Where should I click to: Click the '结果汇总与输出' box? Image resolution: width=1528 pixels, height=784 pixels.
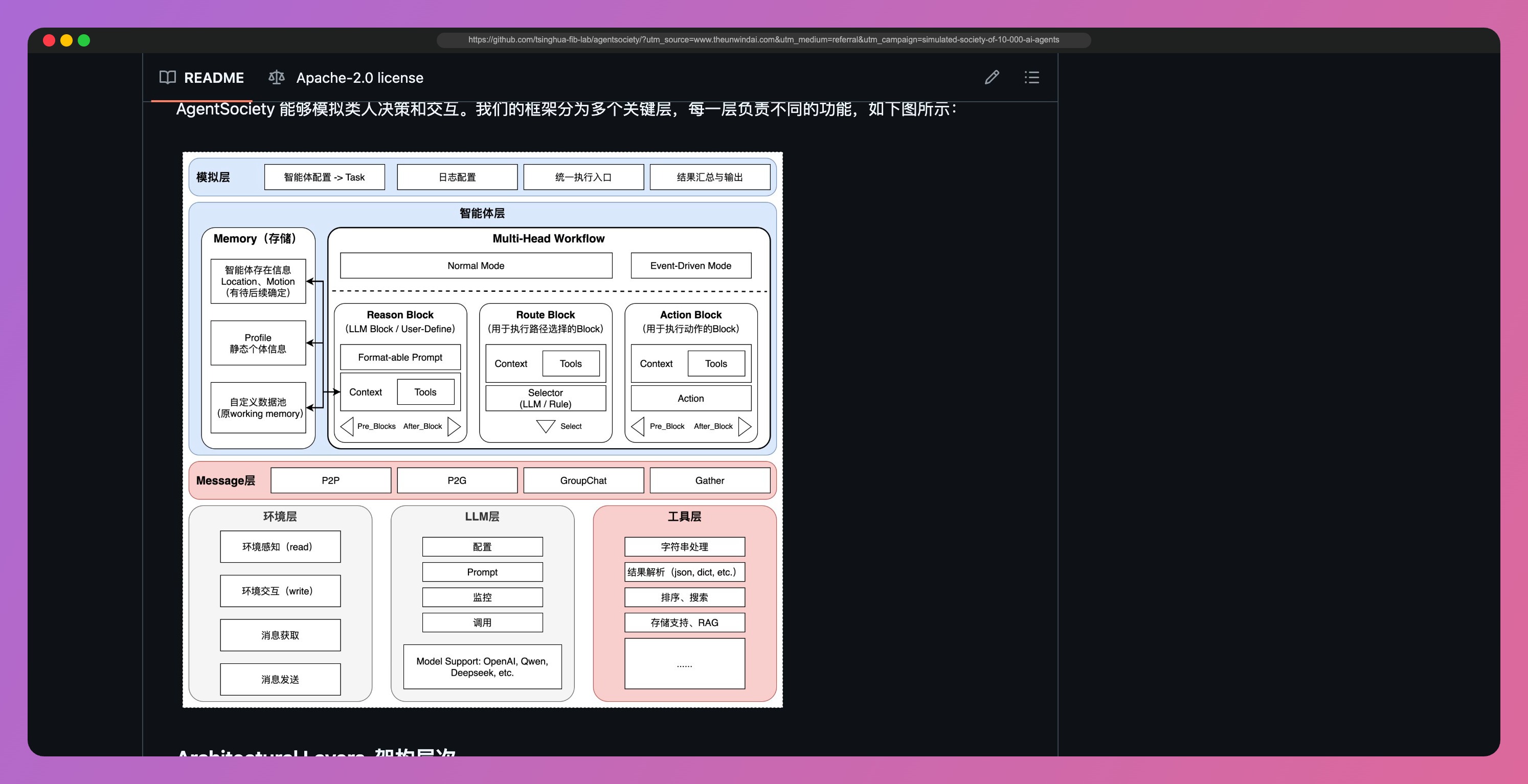(x=710, y=177)
